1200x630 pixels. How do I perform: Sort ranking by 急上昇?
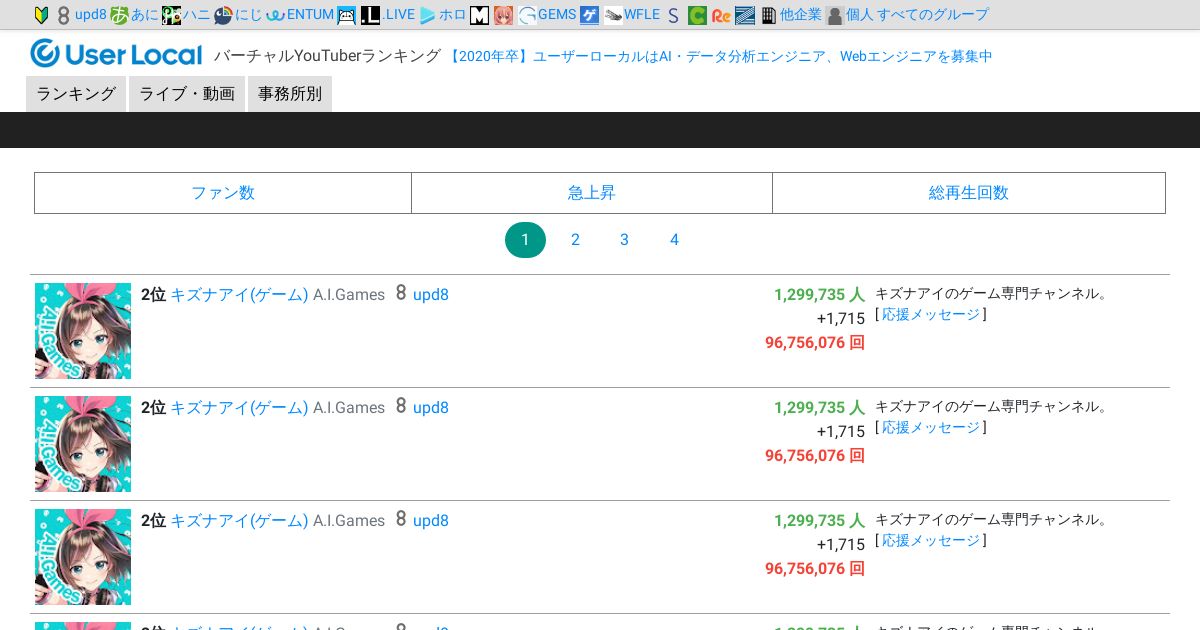pyautogui.click(x=592, y=193)
